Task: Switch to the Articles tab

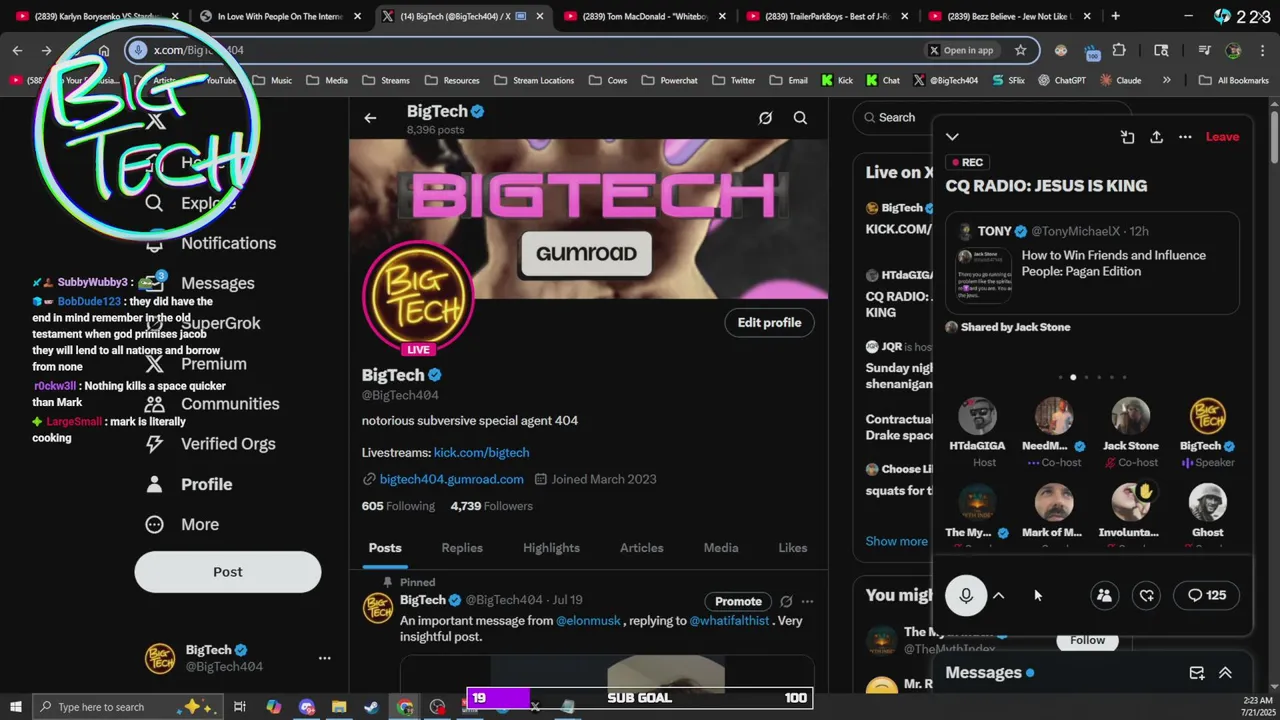Action: (x=641, y=548)
